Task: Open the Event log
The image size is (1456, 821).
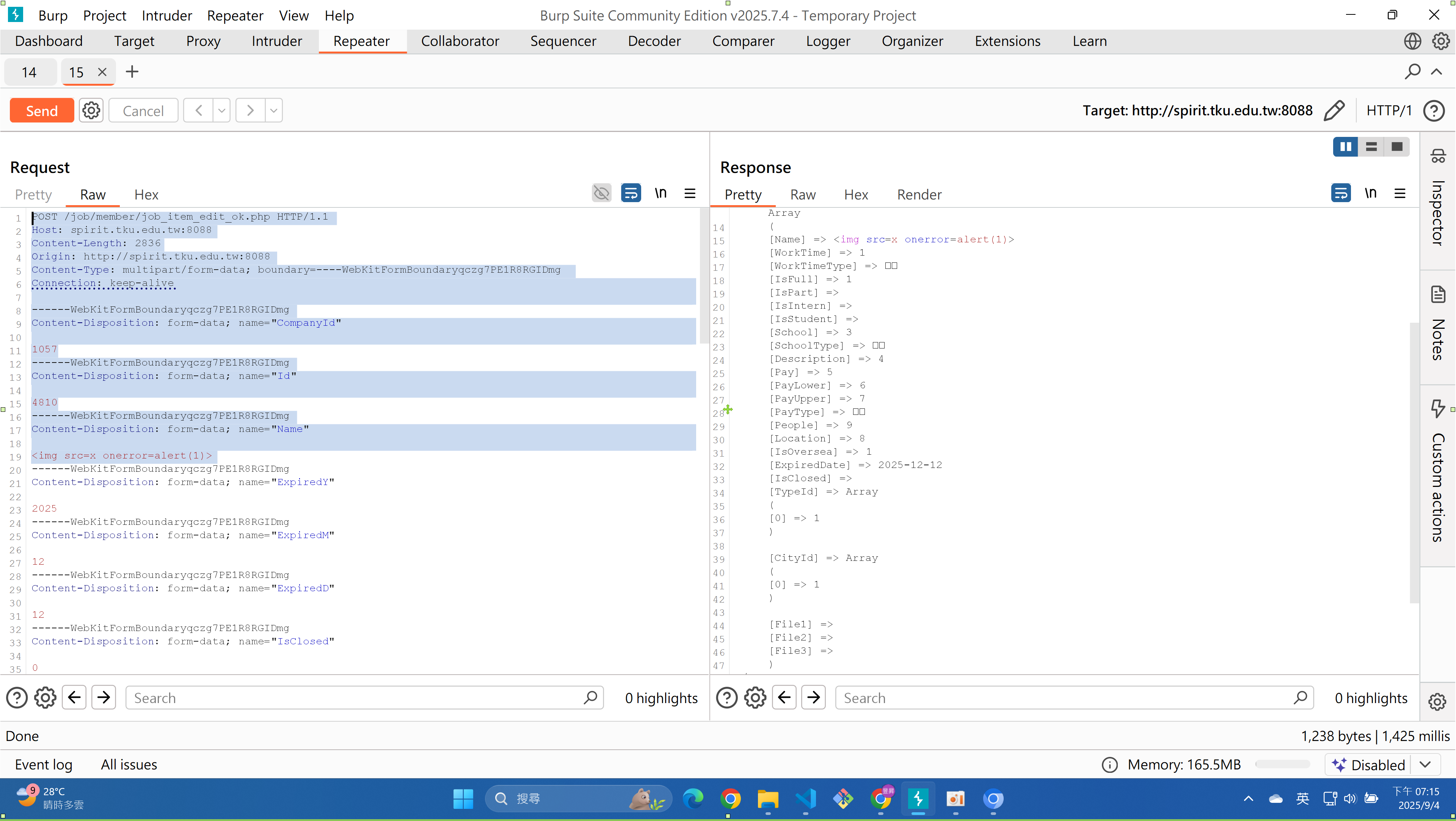Action: 44,764
